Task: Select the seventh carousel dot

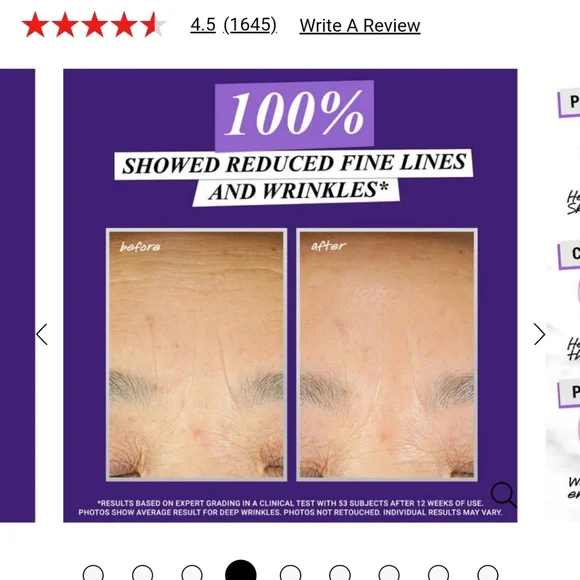Action: point(389,573)
